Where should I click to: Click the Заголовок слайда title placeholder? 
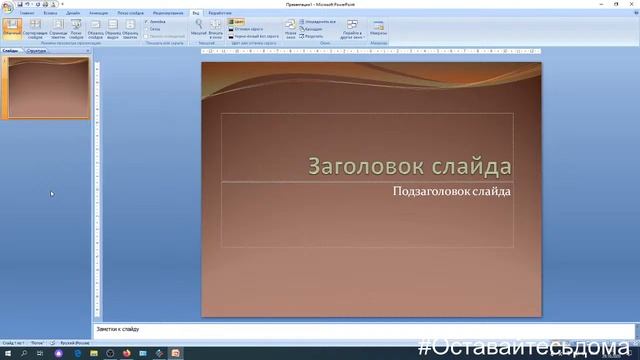click(x=367, y=147)
